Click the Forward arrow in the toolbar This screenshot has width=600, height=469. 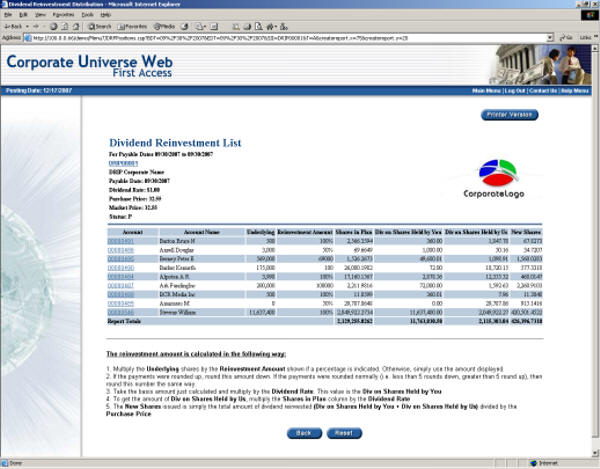[x=36, y=26]
